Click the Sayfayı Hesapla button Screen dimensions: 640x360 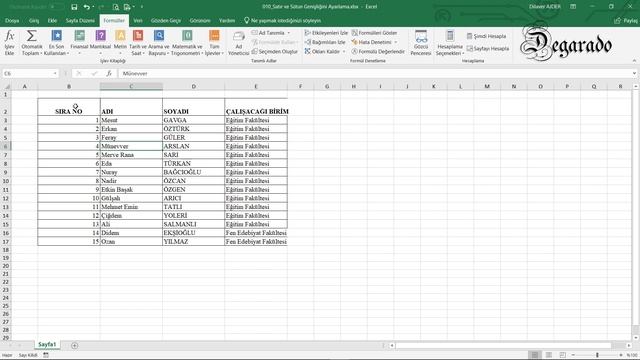pyautogui.click(x=488, y=49)
